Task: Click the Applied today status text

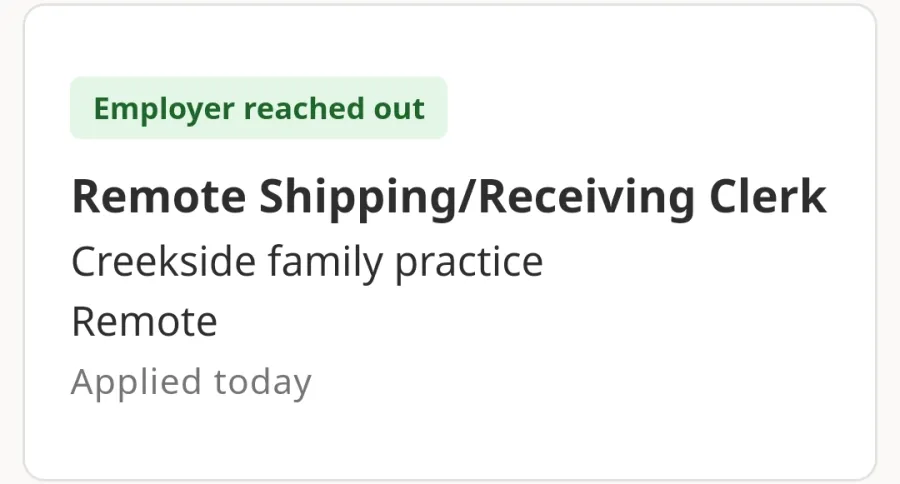Action: coord(191,383)
